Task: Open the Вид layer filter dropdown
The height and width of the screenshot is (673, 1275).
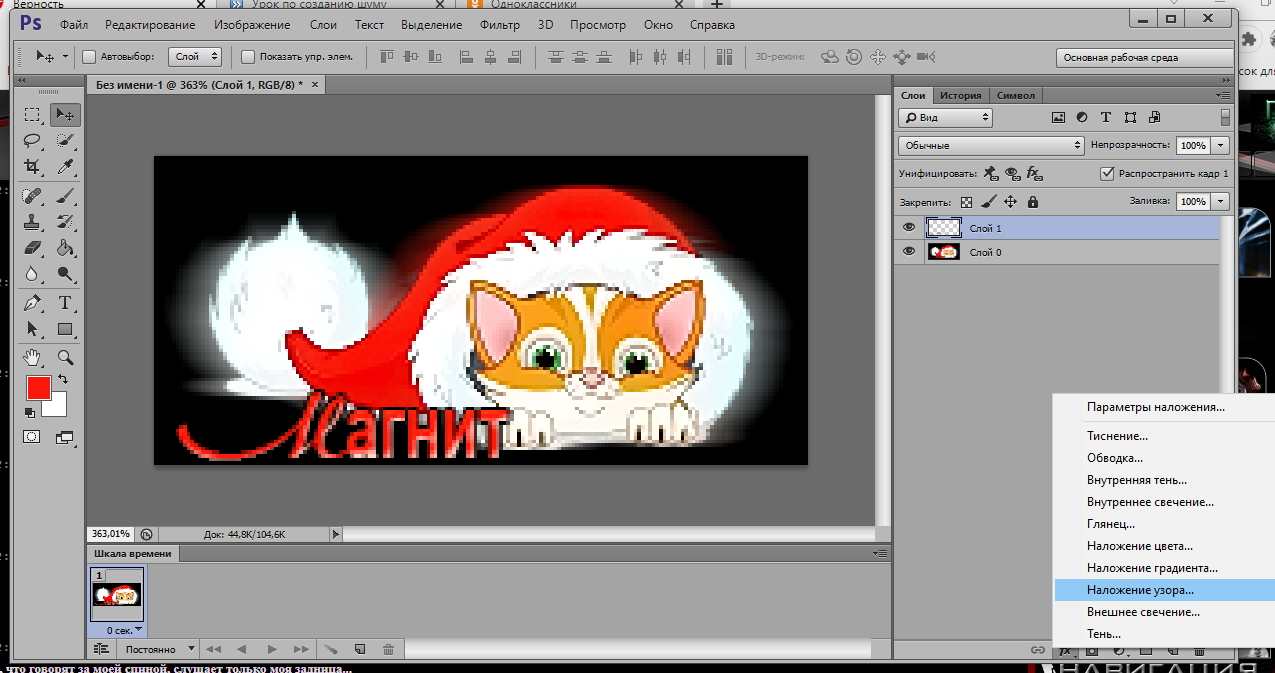Action: pos(945,118)
